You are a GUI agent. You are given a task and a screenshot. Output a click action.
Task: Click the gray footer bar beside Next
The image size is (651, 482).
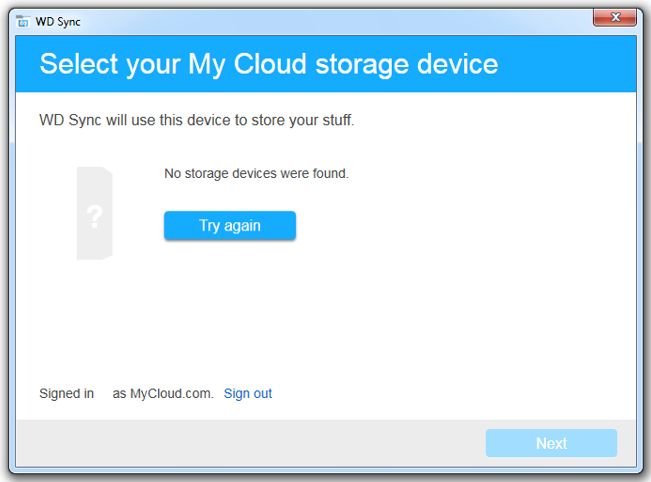point(249,443)
